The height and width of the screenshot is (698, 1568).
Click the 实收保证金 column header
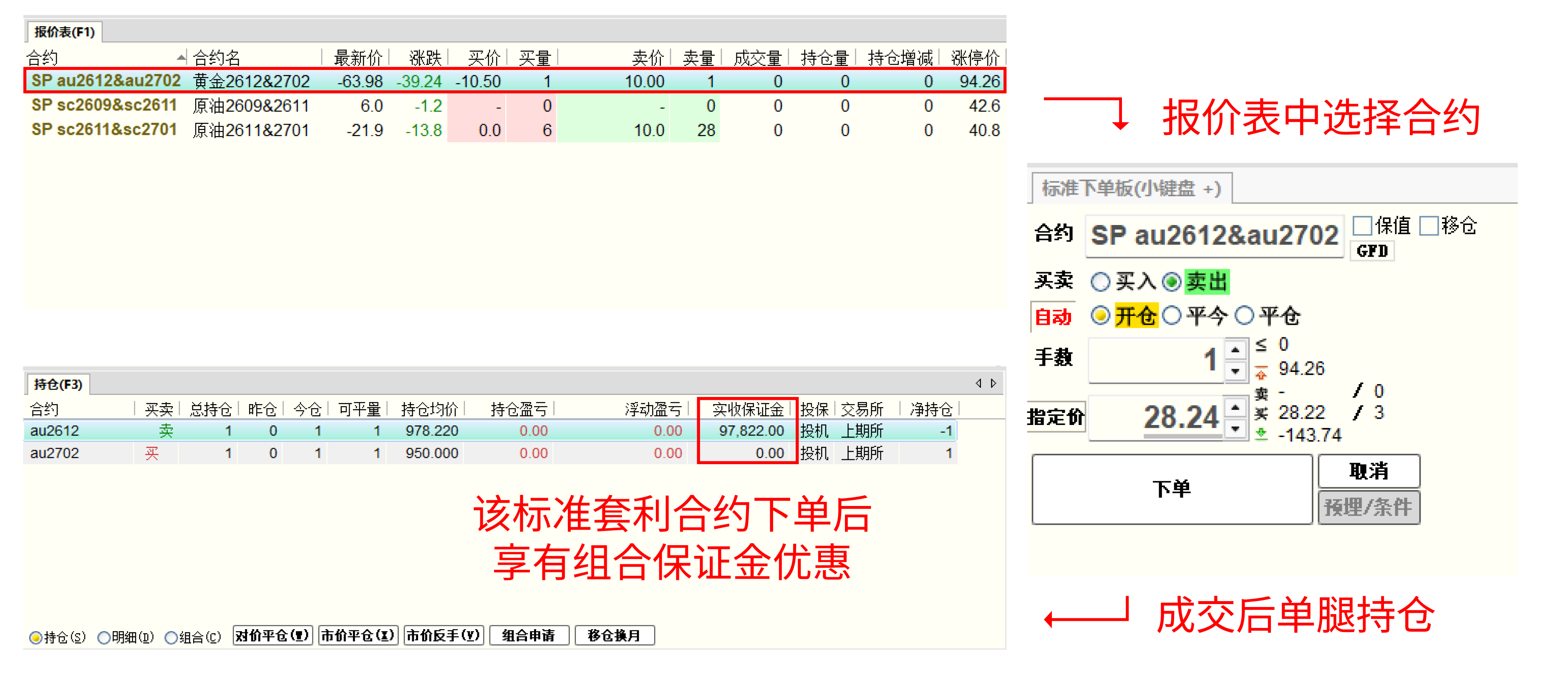pyautogui.click(x=747, y=409)
